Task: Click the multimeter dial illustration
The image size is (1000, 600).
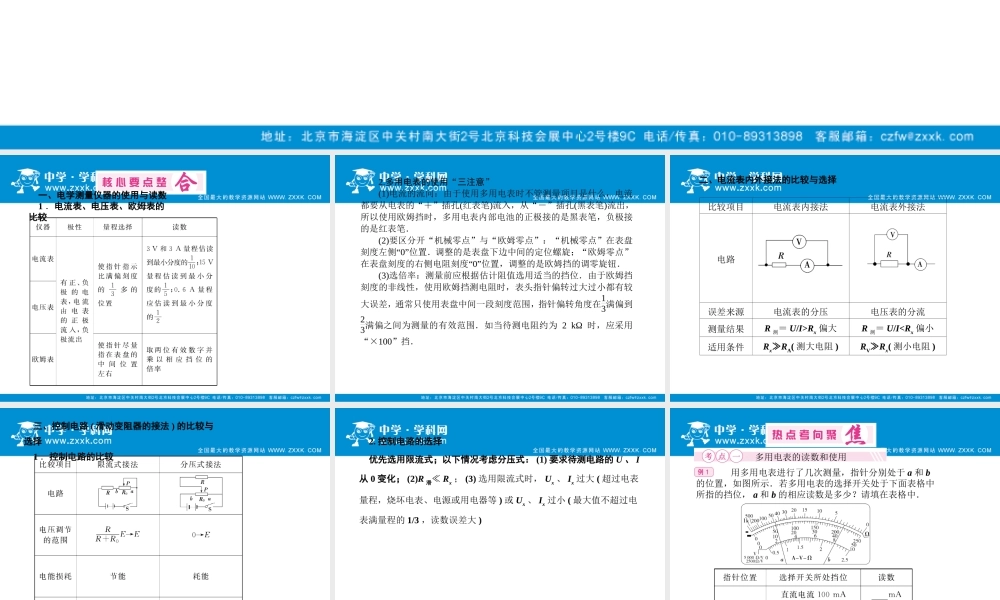Action: 805,534
